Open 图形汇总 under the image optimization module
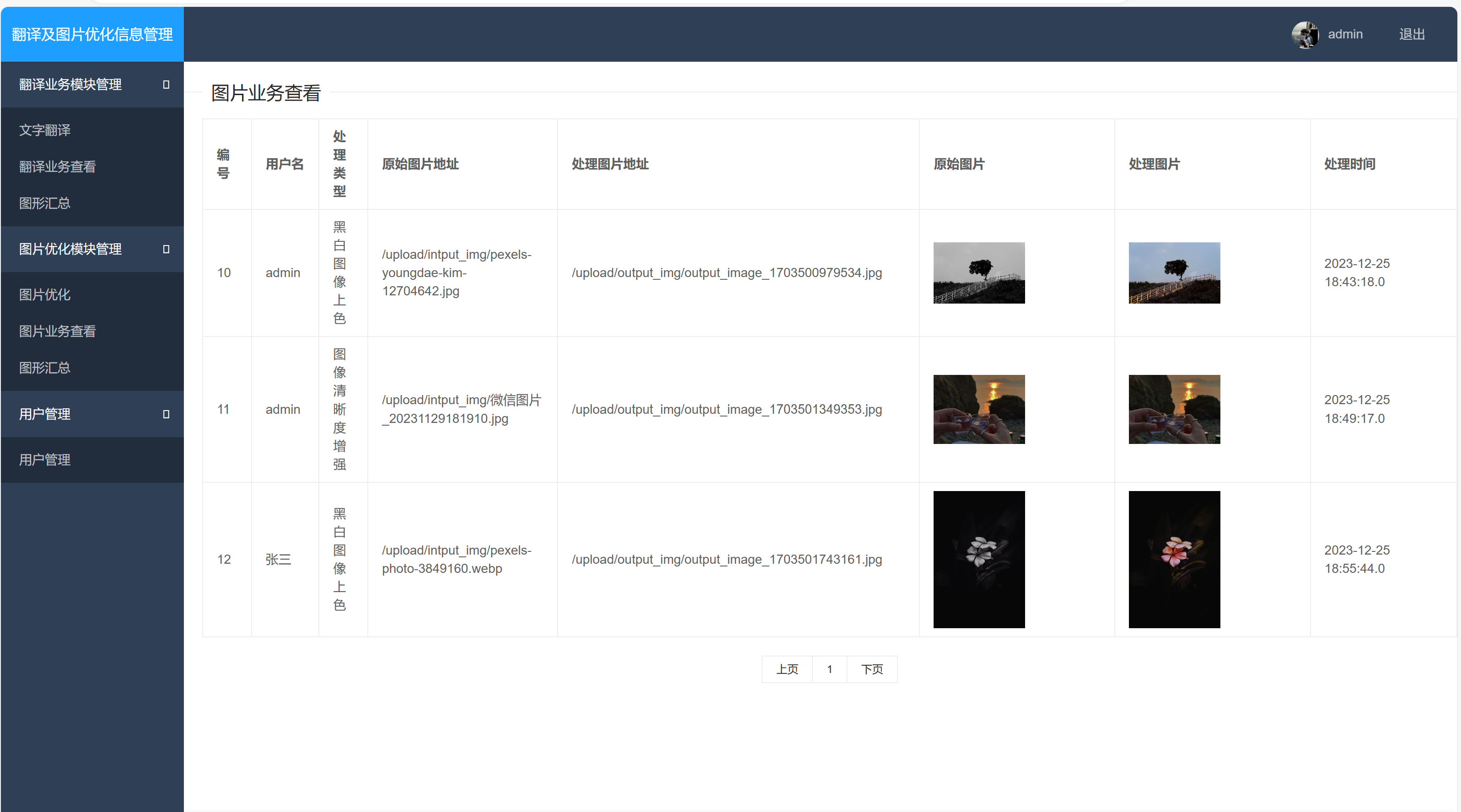1461x812 pixels. pos(45,368)
